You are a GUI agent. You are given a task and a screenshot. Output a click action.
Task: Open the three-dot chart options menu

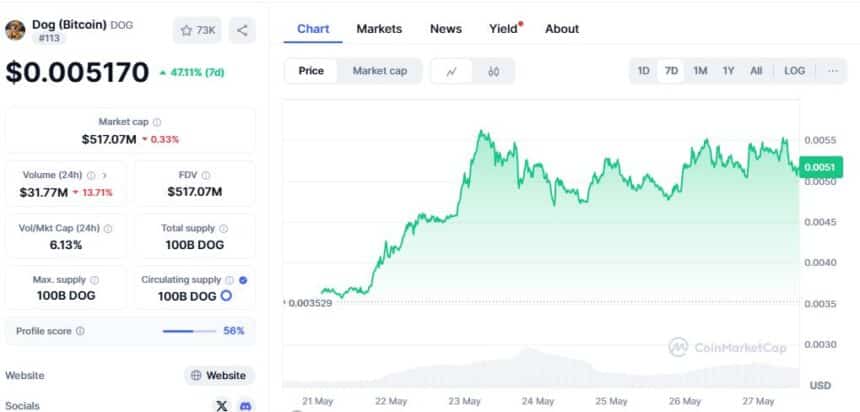pyautogui.click(x=833, y=71)
